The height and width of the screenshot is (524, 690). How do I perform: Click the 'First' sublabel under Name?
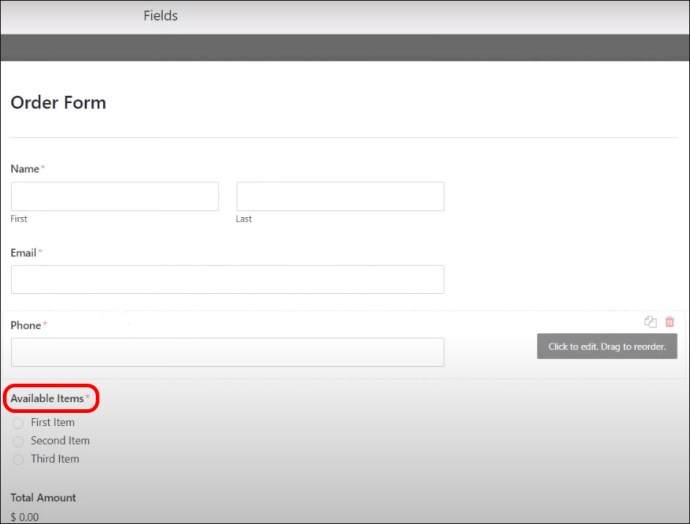pos(19,218)
